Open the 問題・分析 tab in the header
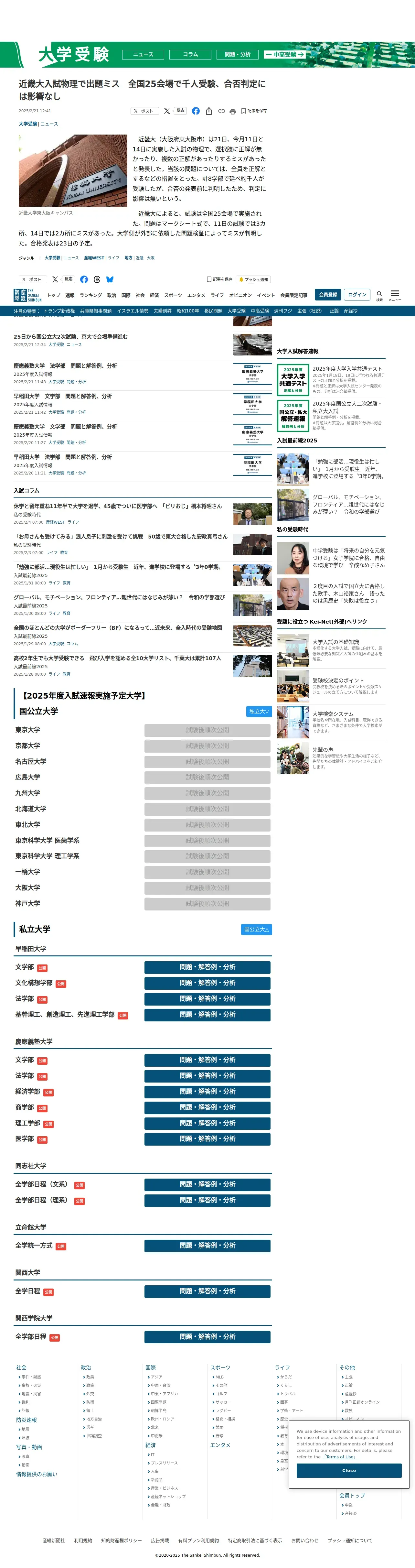This screenshot has width=415, height=1568. tap(237, 55)
